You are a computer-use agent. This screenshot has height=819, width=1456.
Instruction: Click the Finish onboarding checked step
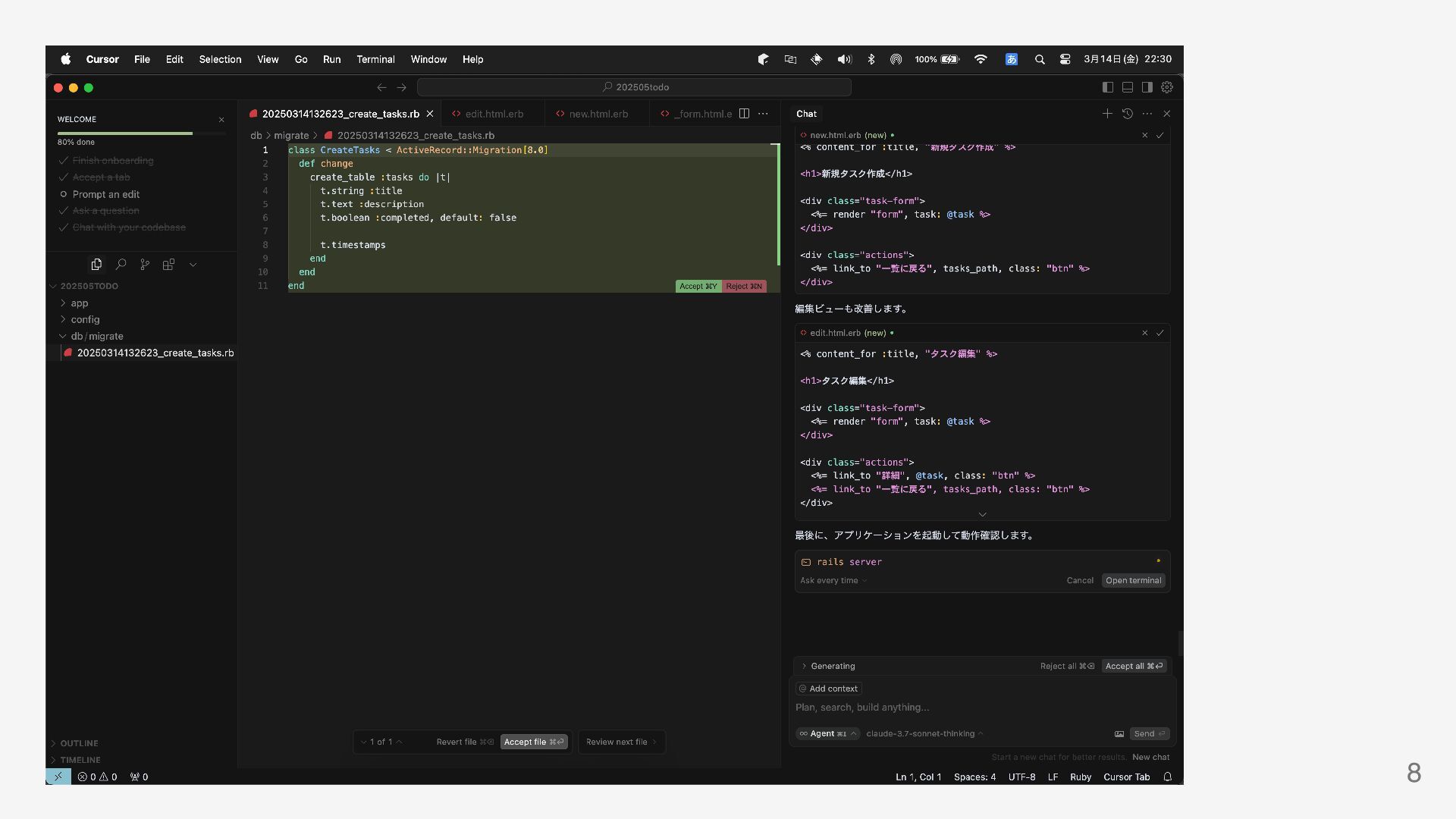(x=113, y=161)
